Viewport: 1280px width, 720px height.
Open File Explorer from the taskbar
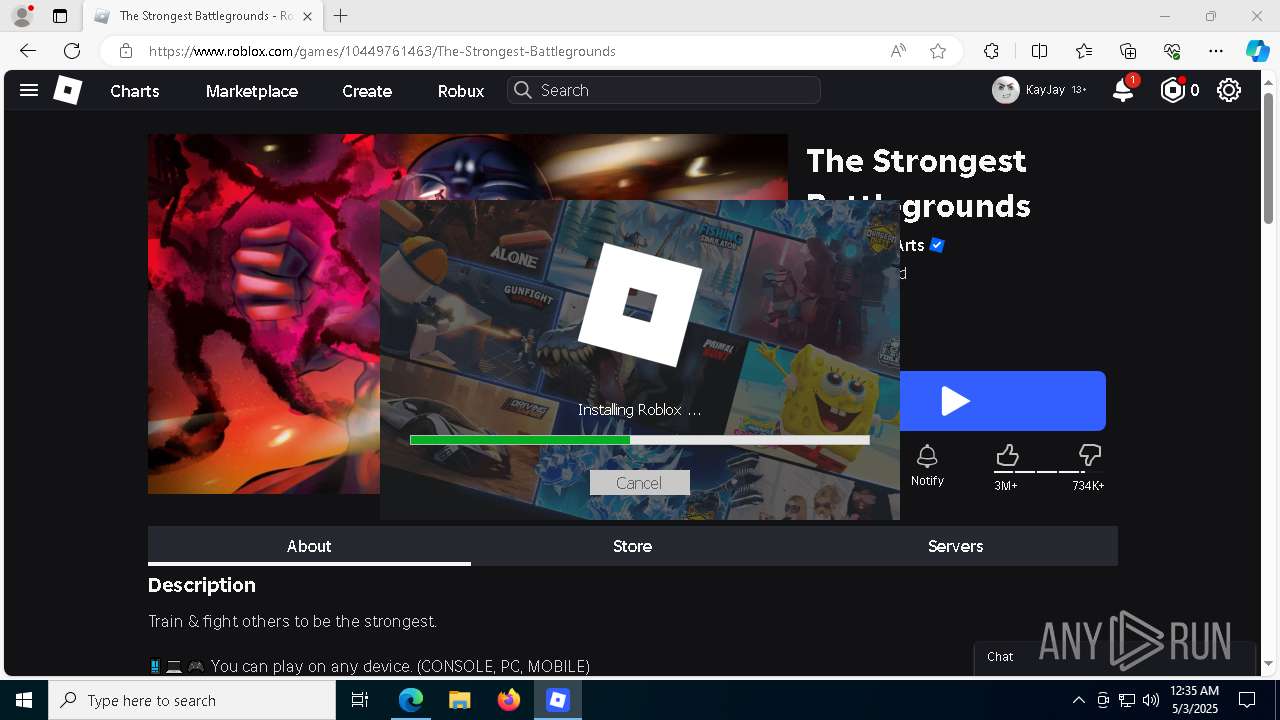[x=459, y=700]
